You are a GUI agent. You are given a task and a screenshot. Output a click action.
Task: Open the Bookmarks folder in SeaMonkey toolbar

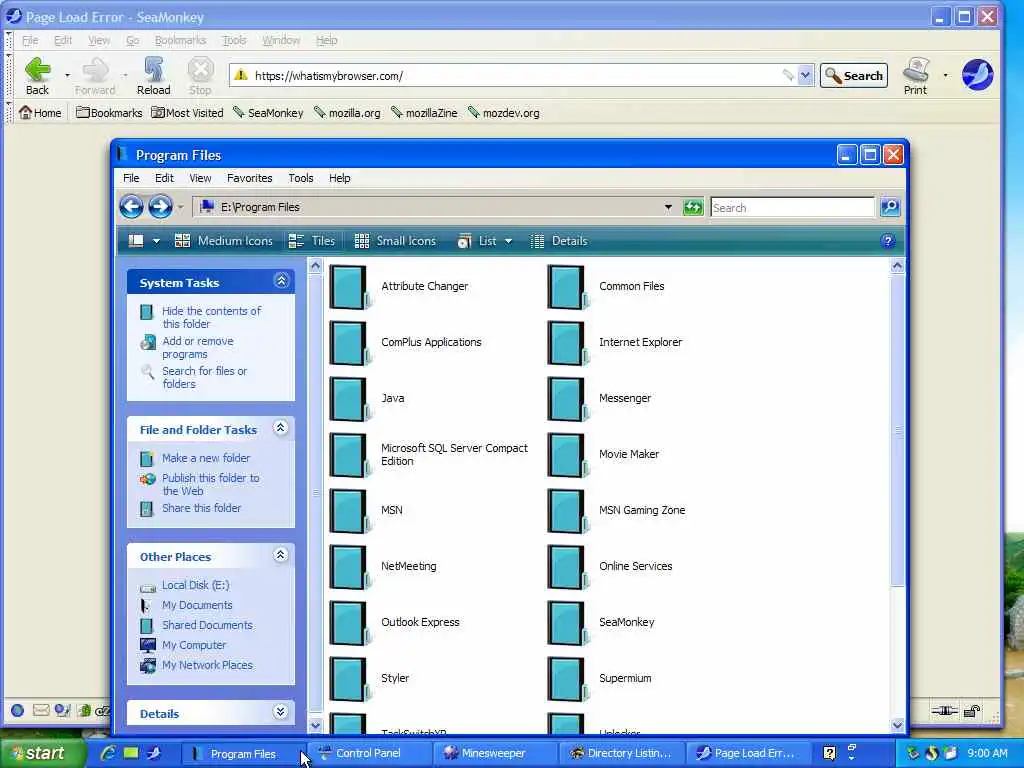point(109,112)
